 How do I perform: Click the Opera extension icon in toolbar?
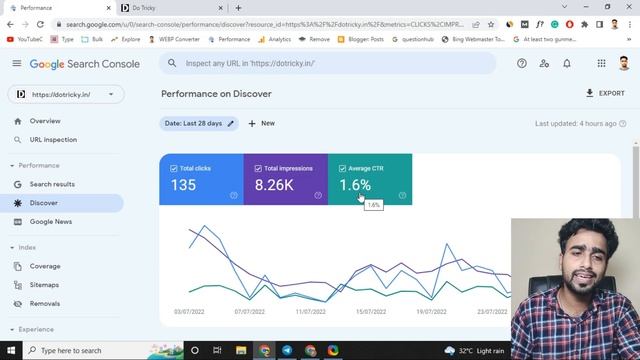569,24
